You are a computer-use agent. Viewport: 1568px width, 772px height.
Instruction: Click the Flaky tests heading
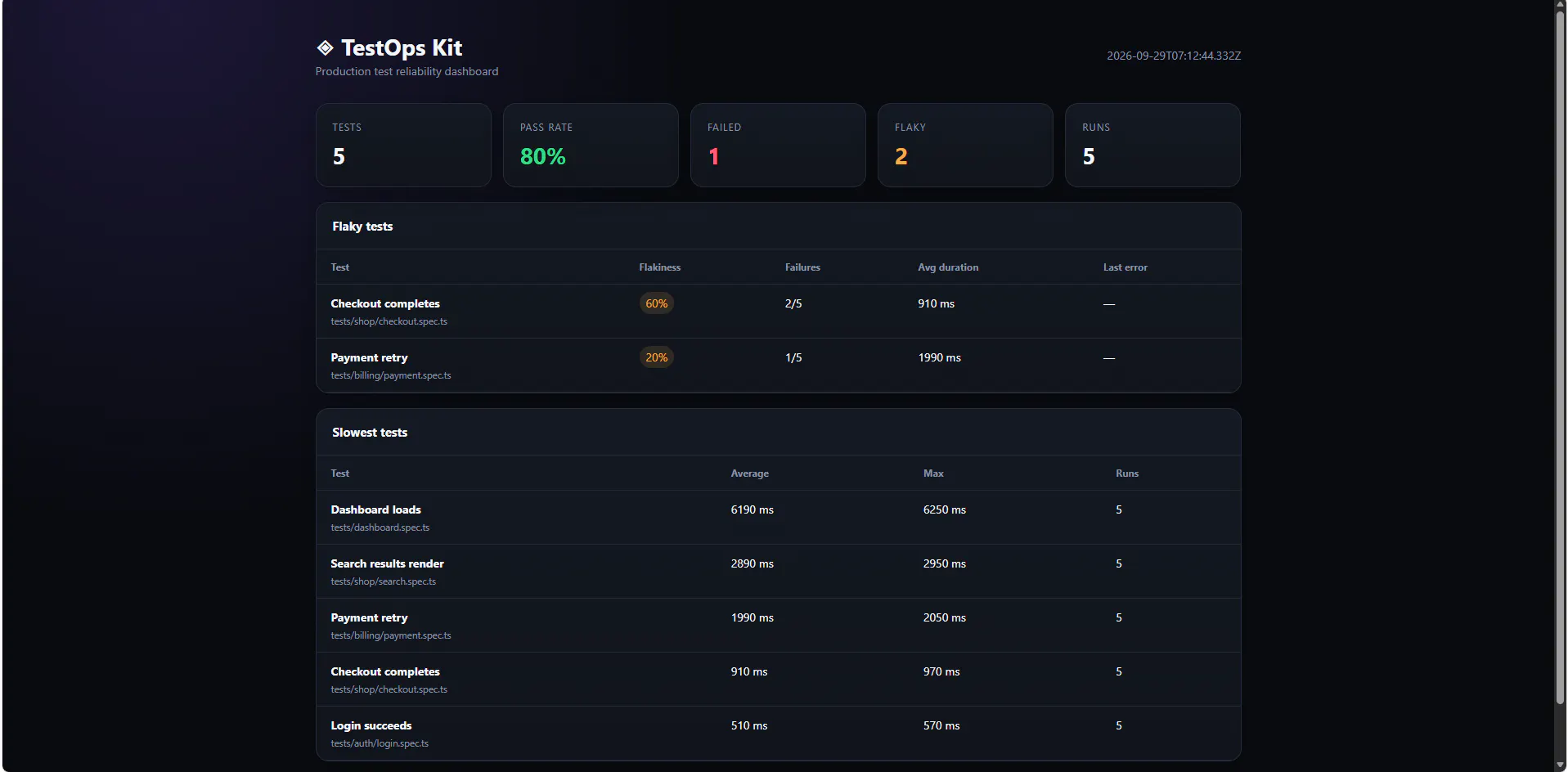click(362, 227)
